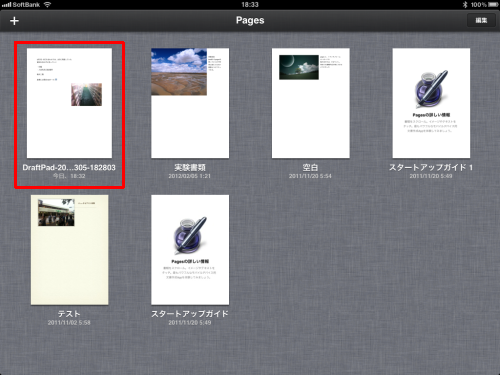Tap the SoftBank carrier label
The width and height of the screenshot is (500, 375).
pos(26,5)
